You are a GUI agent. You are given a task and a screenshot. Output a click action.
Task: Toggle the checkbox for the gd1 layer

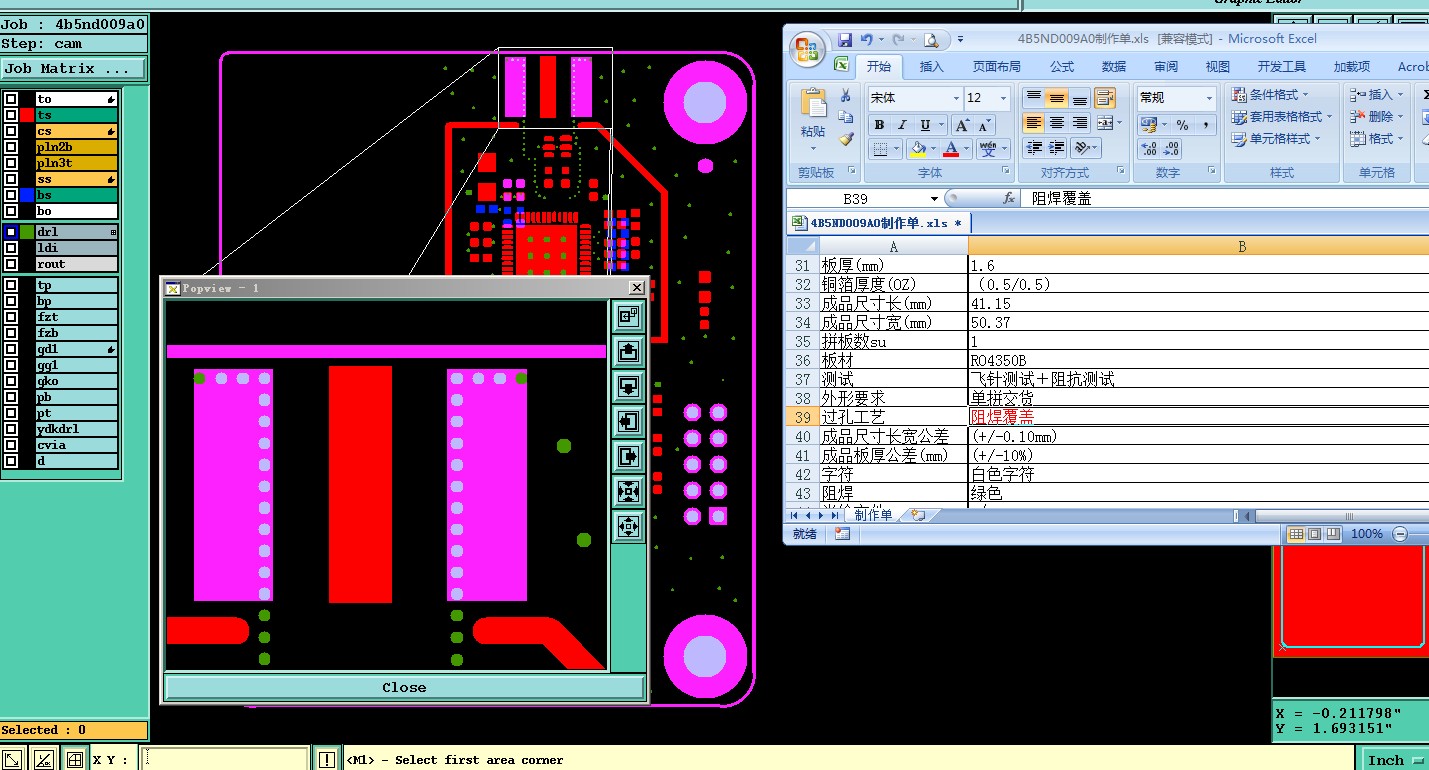10,349
